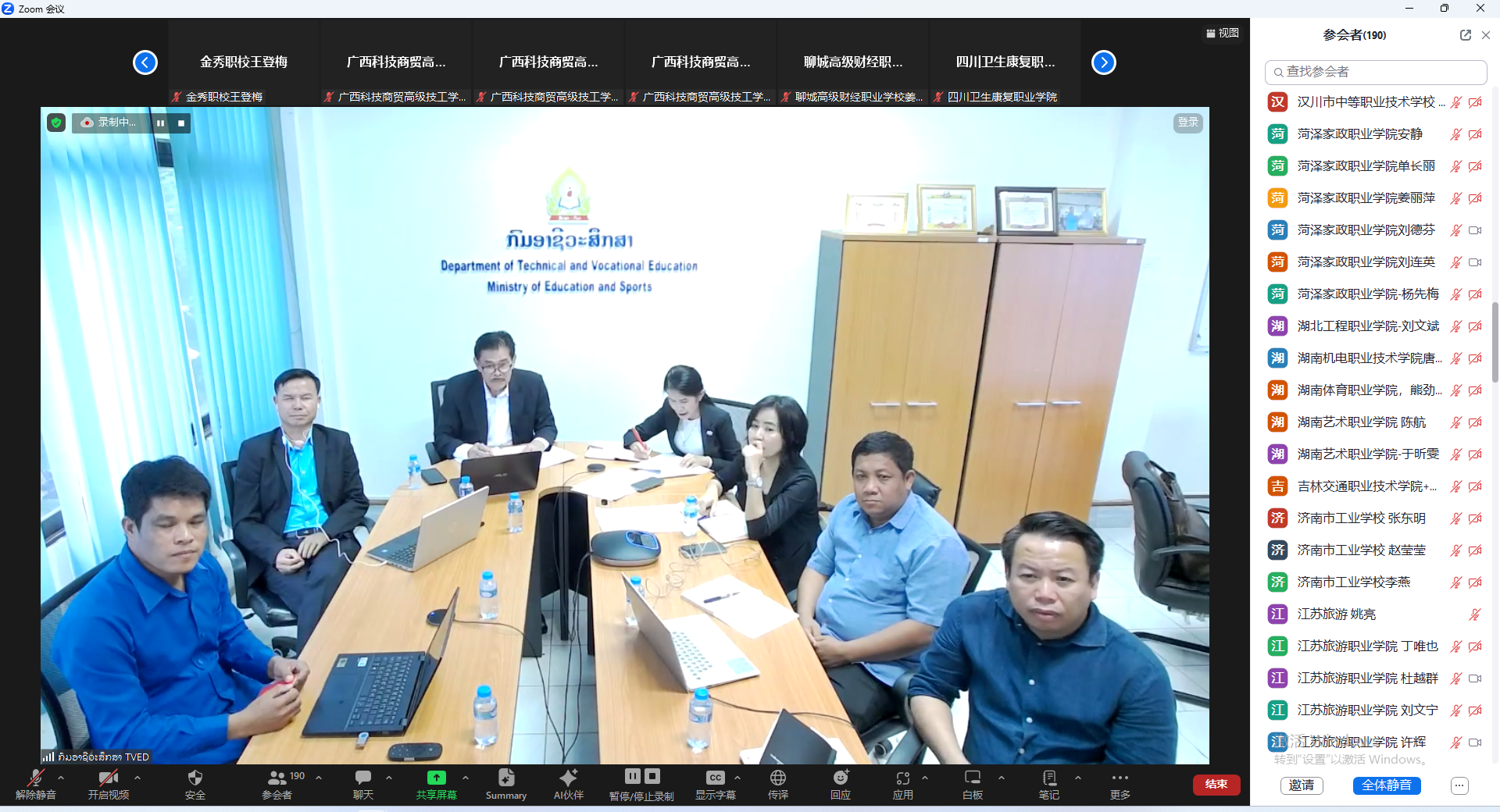Turn on camera with 开启视频
1500x812 pixels.
[108, 778]
